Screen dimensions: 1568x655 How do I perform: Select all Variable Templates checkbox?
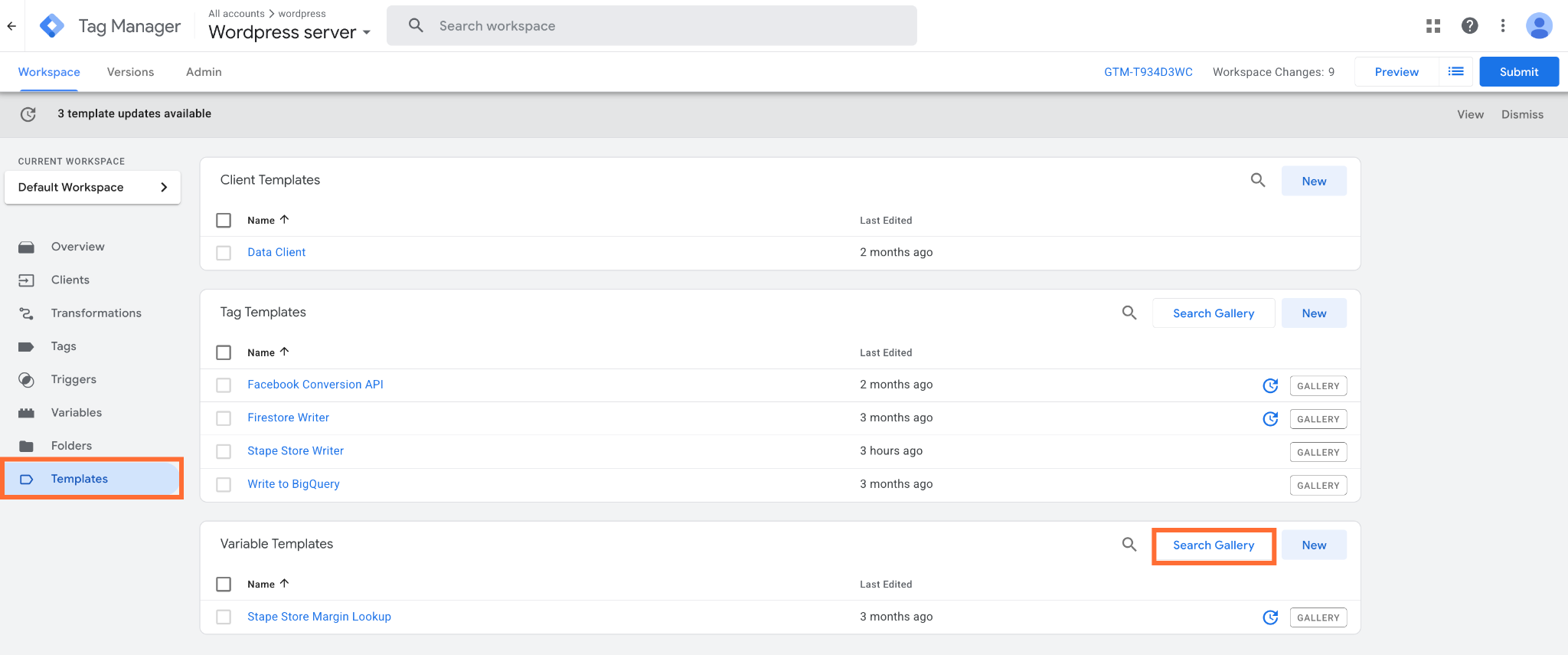(224, 585)
